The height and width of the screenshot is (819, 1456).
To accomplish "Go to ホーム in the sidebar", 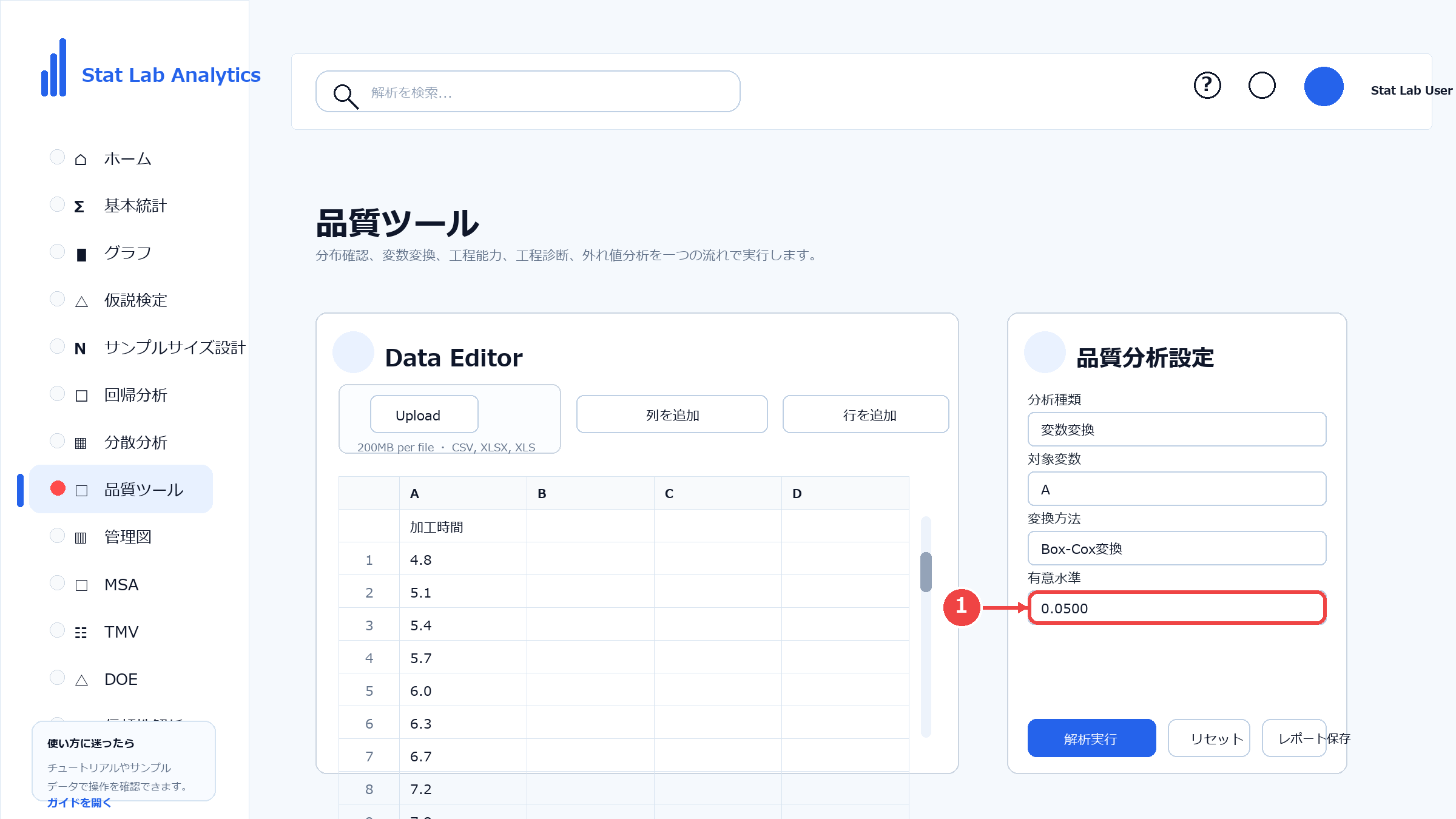I will pyautogui.click(x=127, y=159).
